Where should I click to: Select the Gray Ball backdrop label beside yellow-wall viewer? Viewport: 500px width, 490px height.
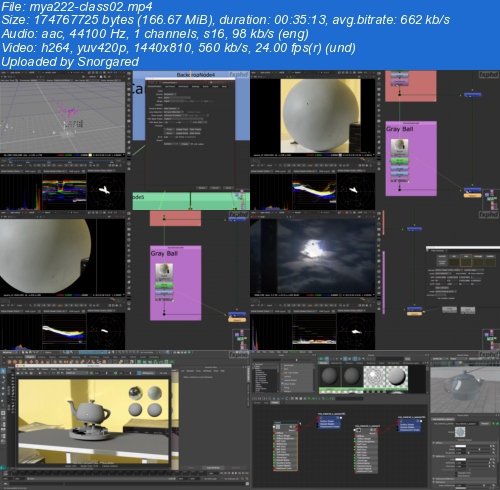[x=399, y=129]
